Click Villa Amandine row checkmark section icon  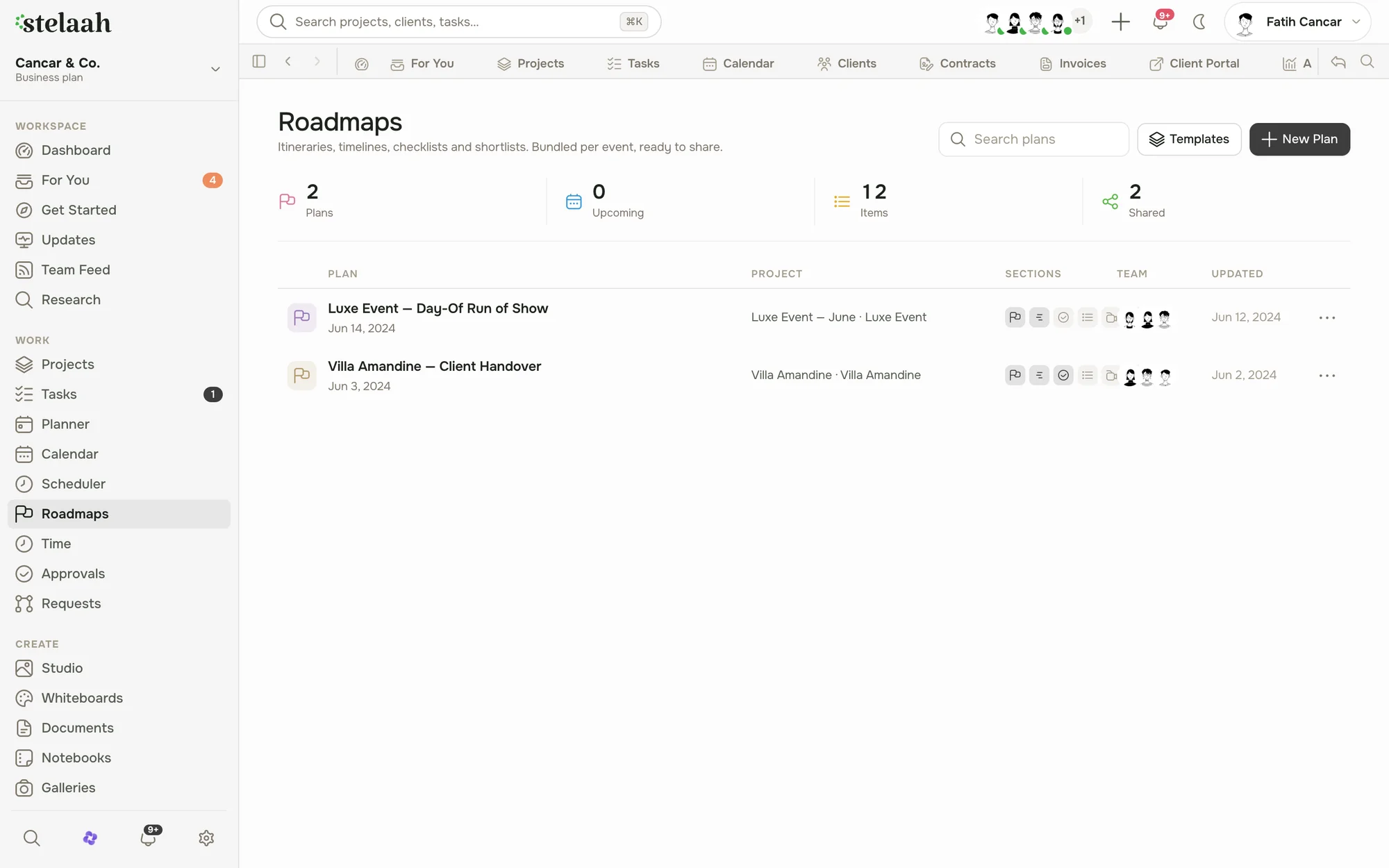[x=1063, y=375]
